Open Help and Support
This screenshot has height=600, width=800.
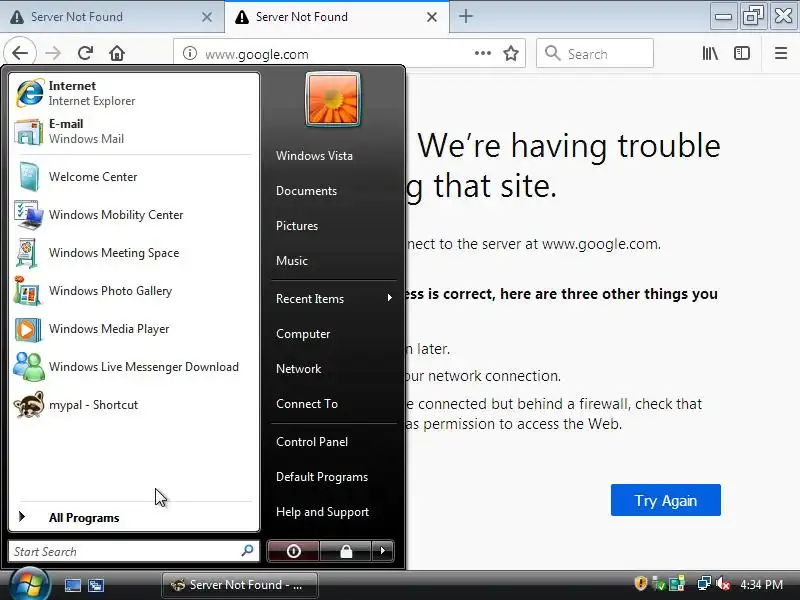(322, 512)
